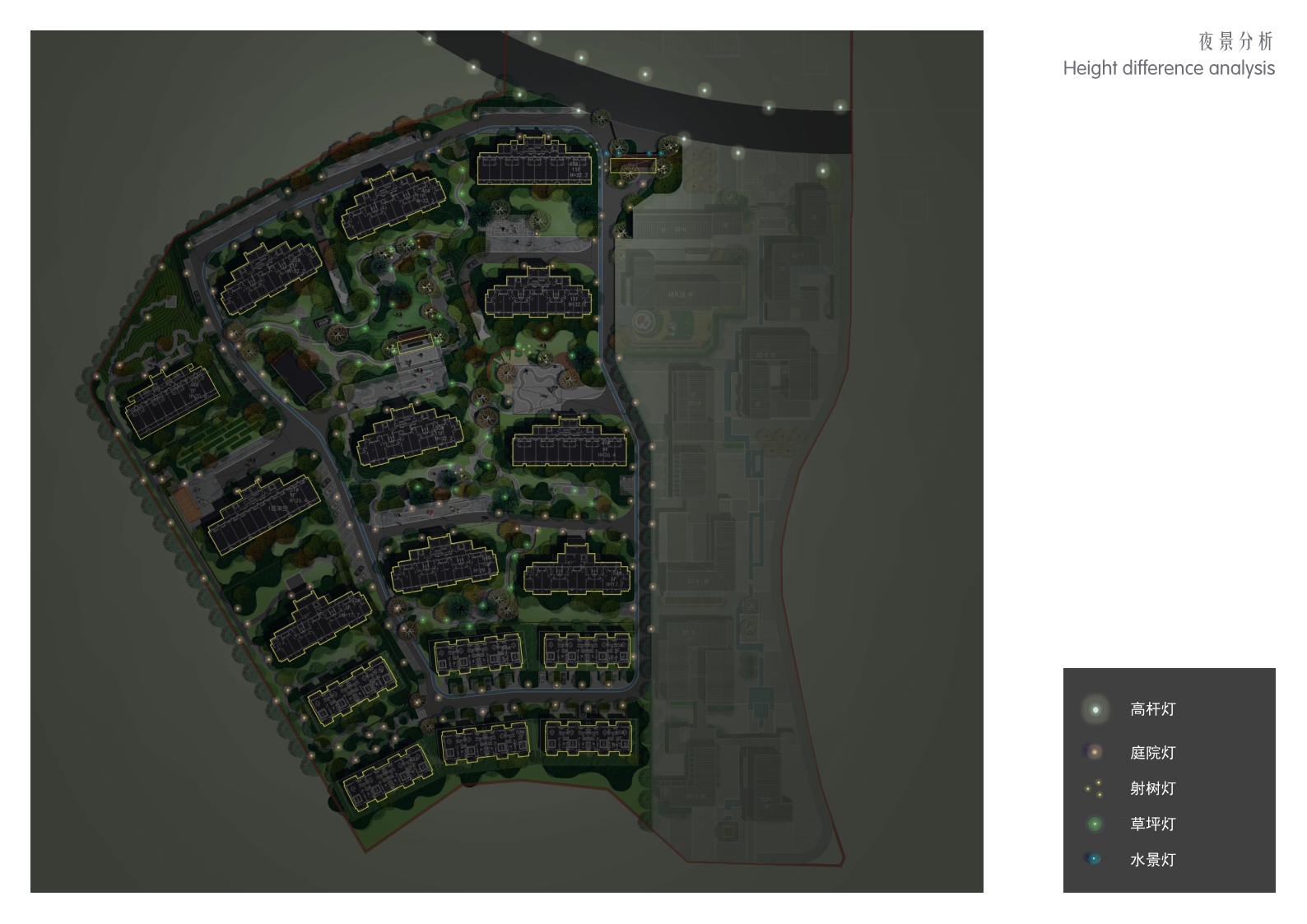Click the 水景灯 blue legend icon

1094,859
